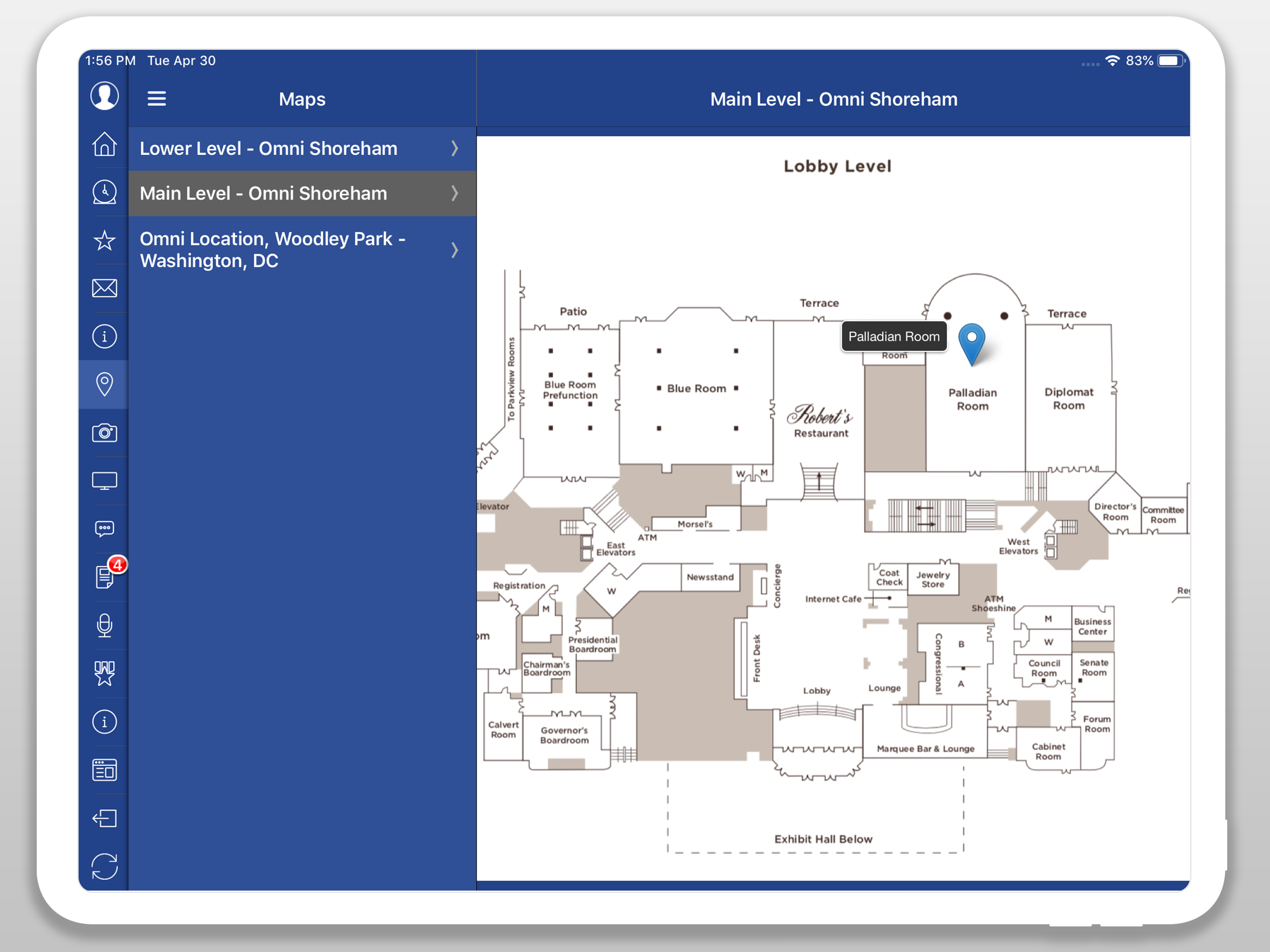Open the favorites star icon
The image size is (1270, 952).
[105, 240]
